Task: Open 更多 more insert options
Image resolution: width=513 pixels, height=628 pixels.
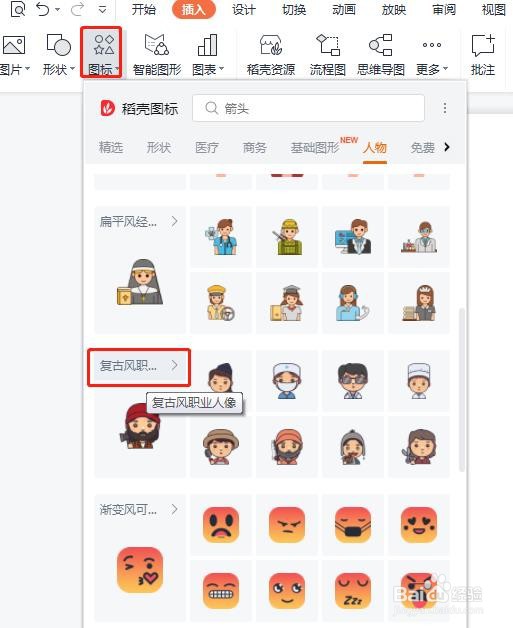Action: [x=432, y=54]
